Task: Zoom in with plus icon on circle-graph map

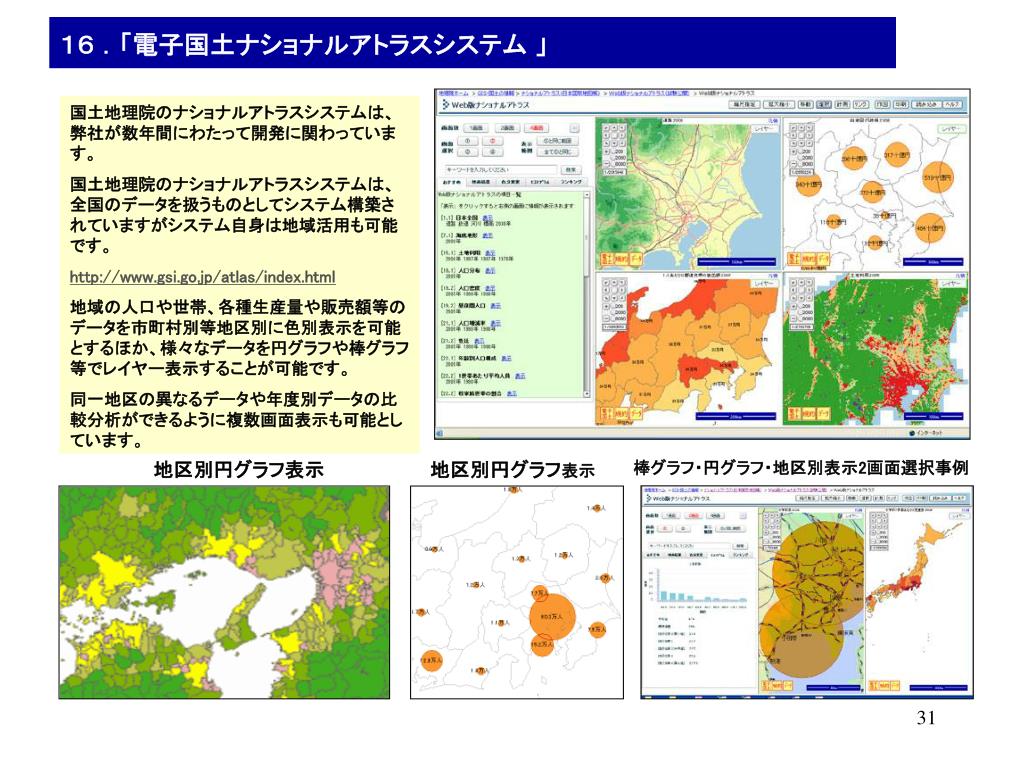Action: (793, 152)
